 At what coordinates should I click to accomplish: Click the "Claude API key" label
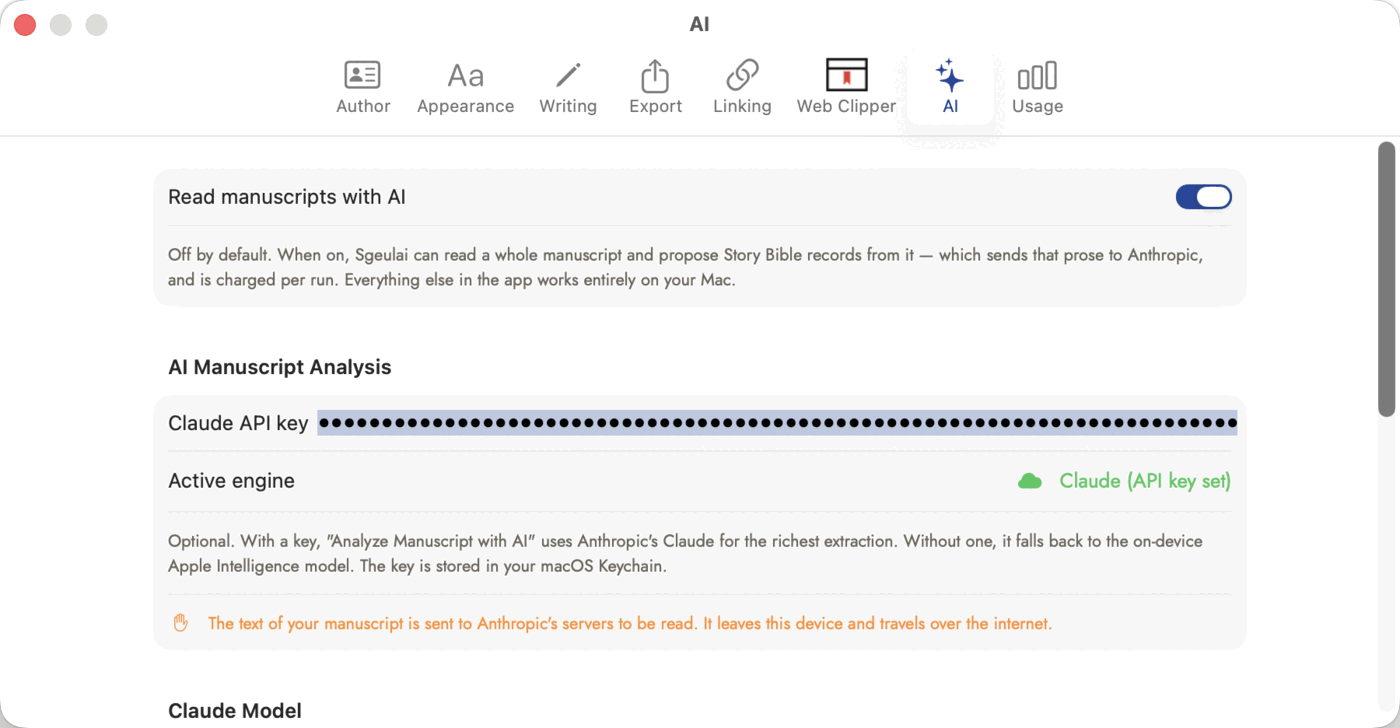point(238,423)
